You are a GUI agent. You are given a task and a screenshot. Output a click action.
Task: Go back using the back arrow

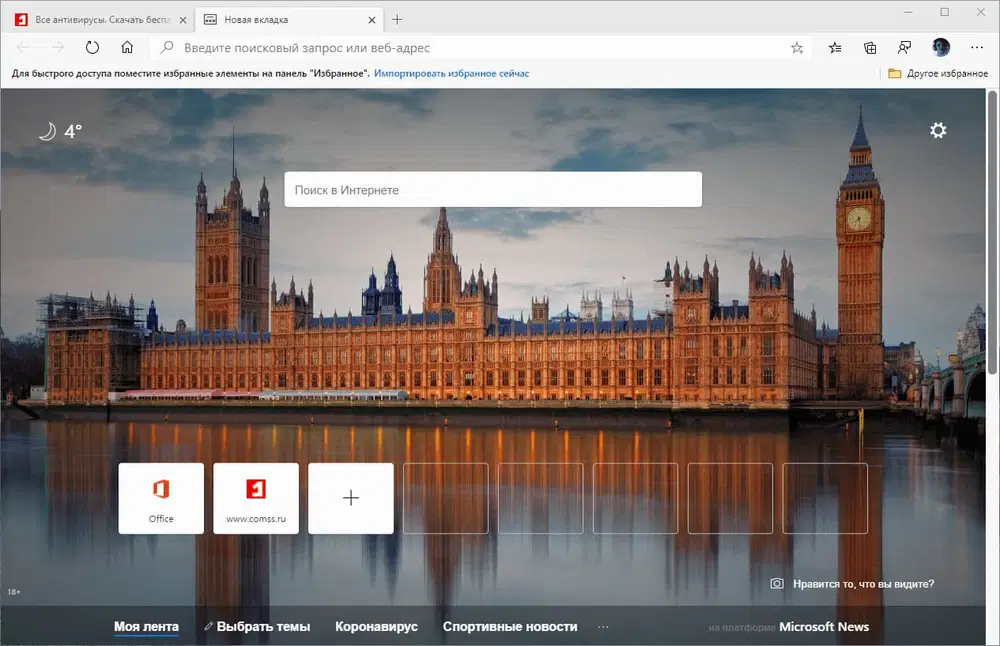tap(21, 47)
